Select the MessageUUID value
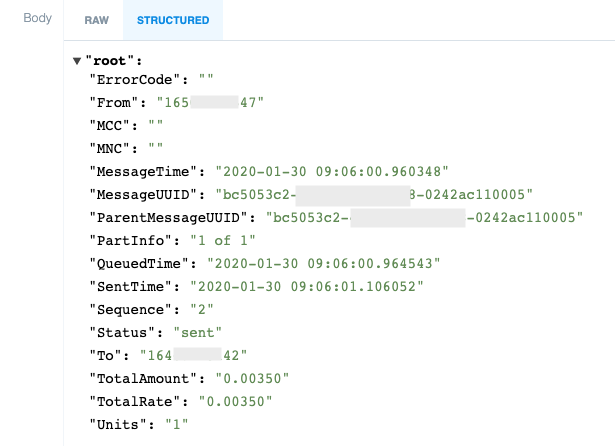The image size is (615, 446). (374, 195)
